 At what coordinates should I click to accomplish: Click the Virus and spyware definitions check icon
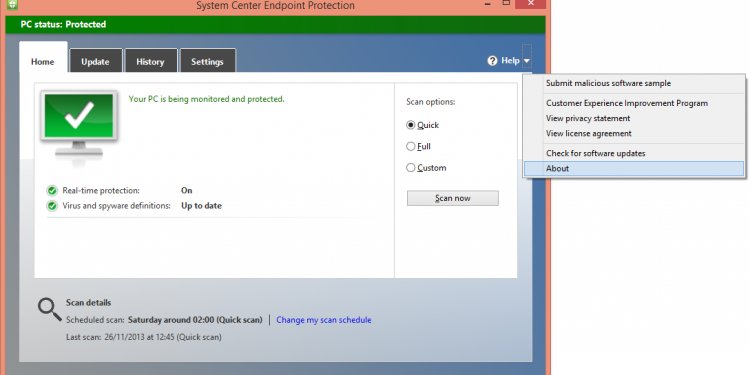pyautogui.click(x=52, y=206)
